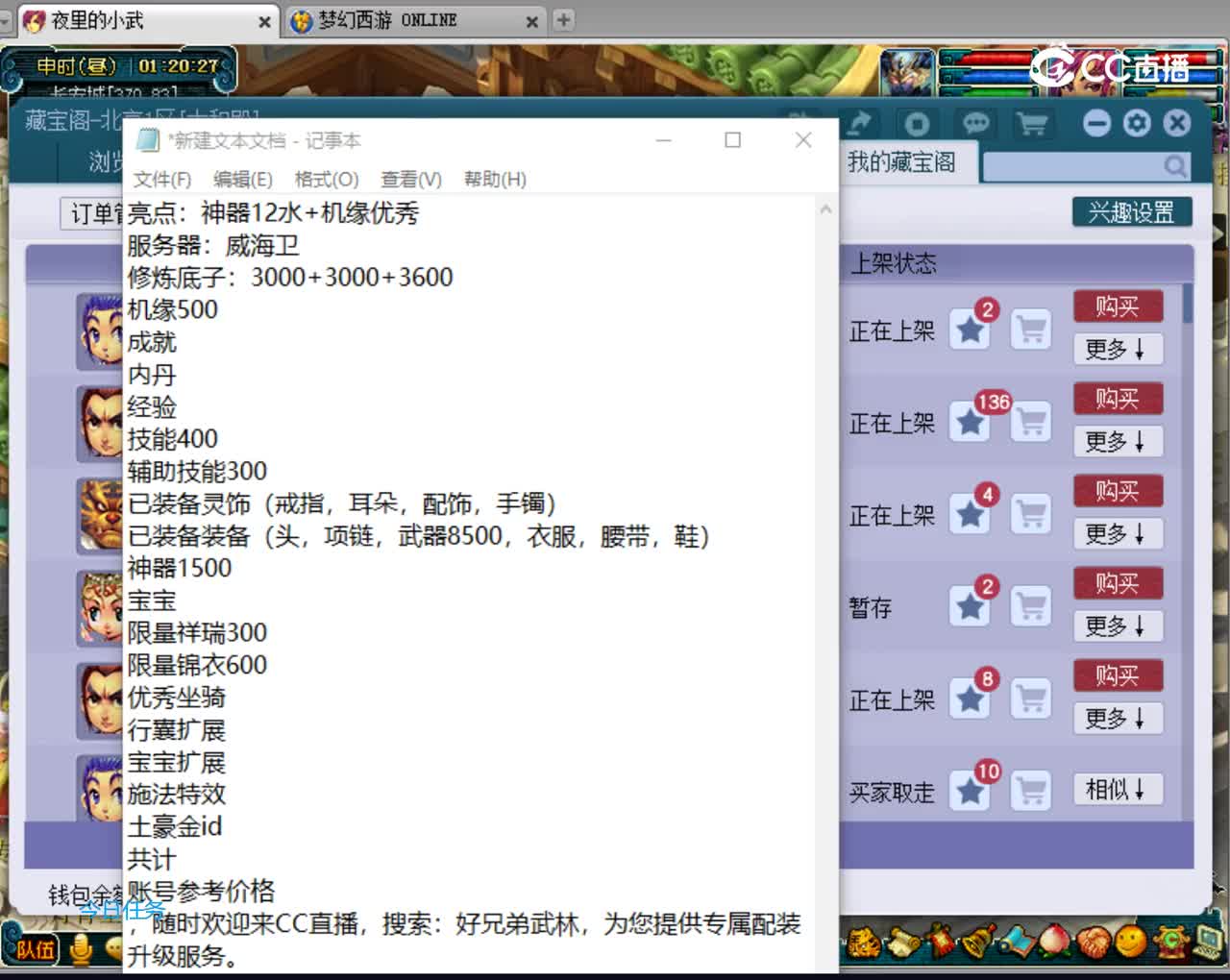
Task: Expand 更多 for the badge-136 listing
Action: click(x=1118, y=441)
